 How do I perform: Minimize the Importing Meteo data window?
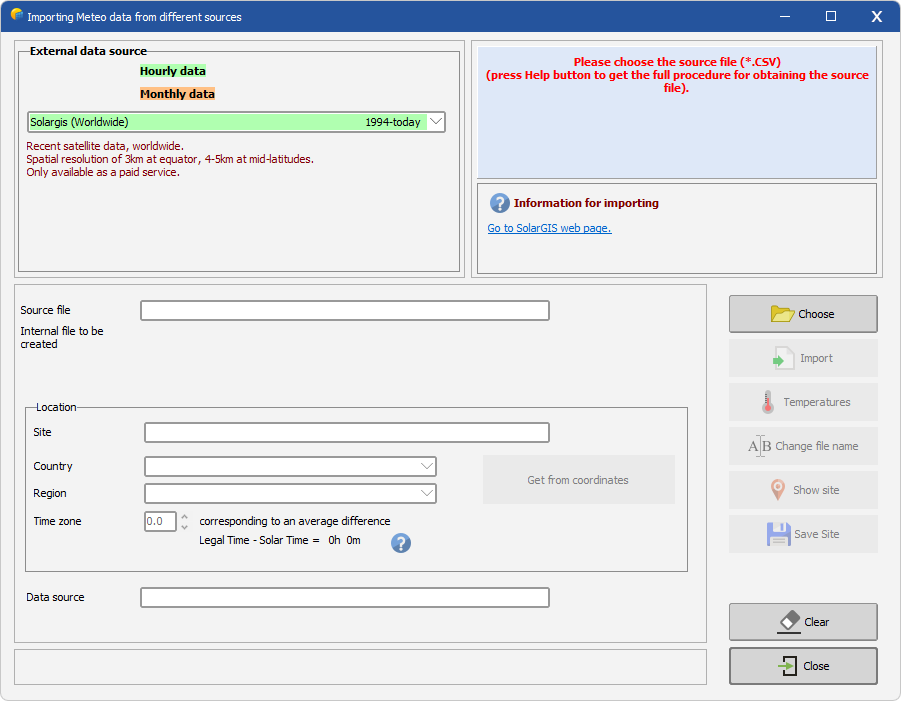tap(785, 16)
